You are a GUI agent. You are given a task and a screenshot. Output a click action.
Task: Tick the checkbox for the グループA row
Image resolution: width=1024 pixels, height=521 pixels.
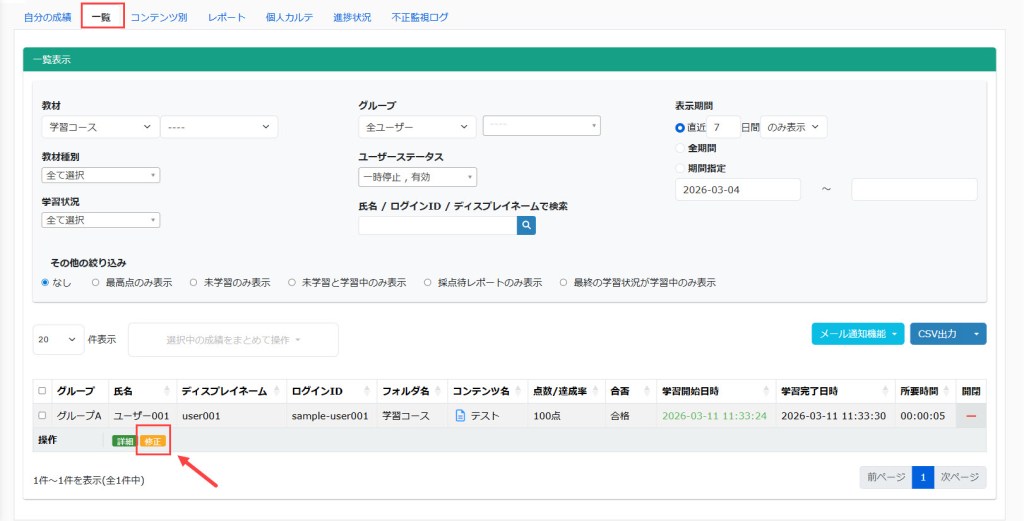pos(42,415)
